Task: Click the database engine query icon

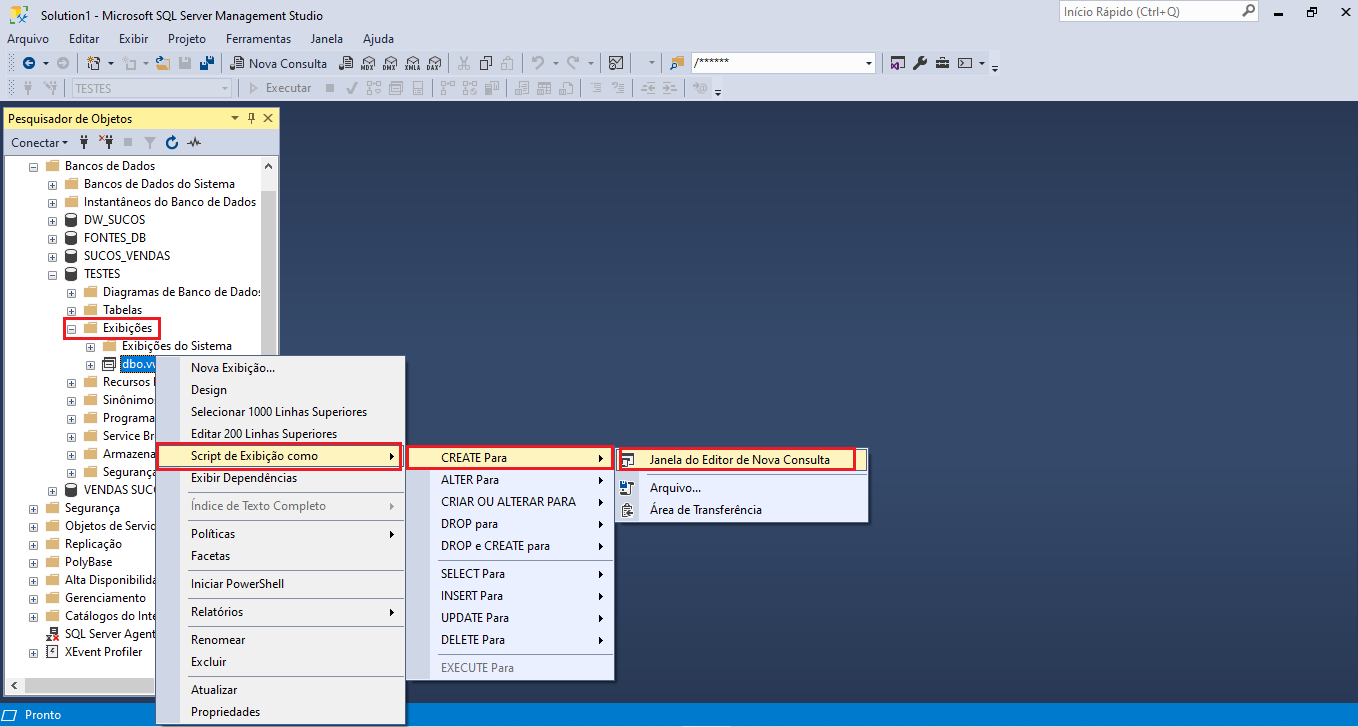Action: pos(346,63)
